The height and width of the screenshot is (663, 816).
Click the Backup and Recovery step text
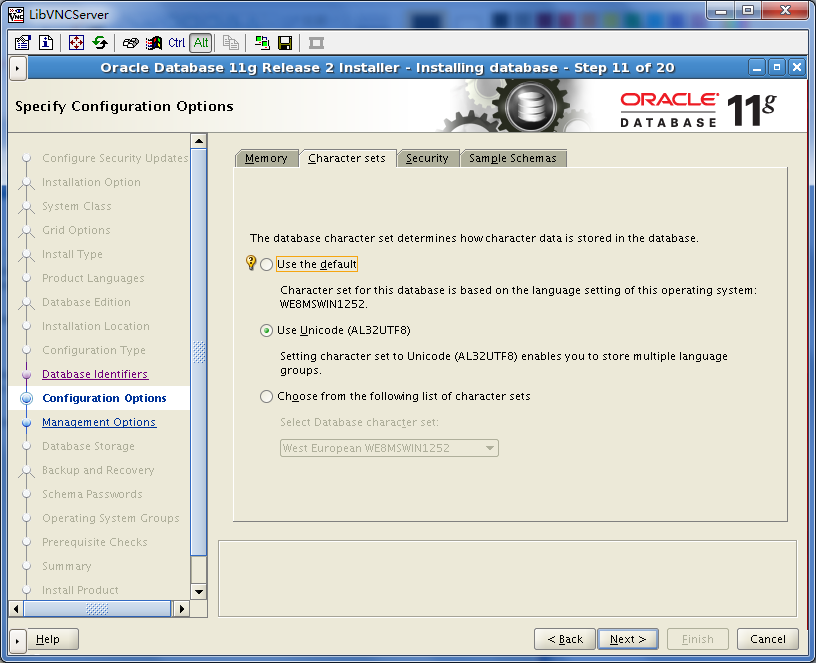pos(98,470)
